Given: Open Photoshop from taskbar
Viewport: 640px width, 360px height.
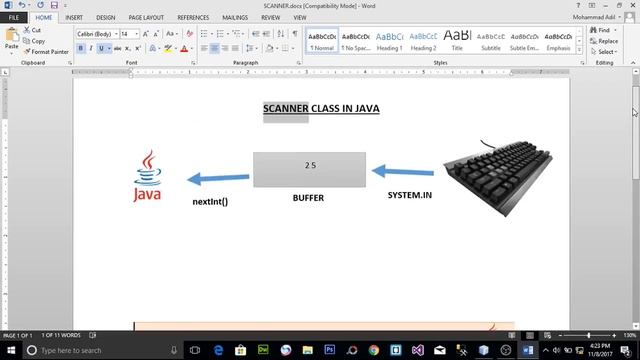Looking at the screenshot, I should [329, 350].
